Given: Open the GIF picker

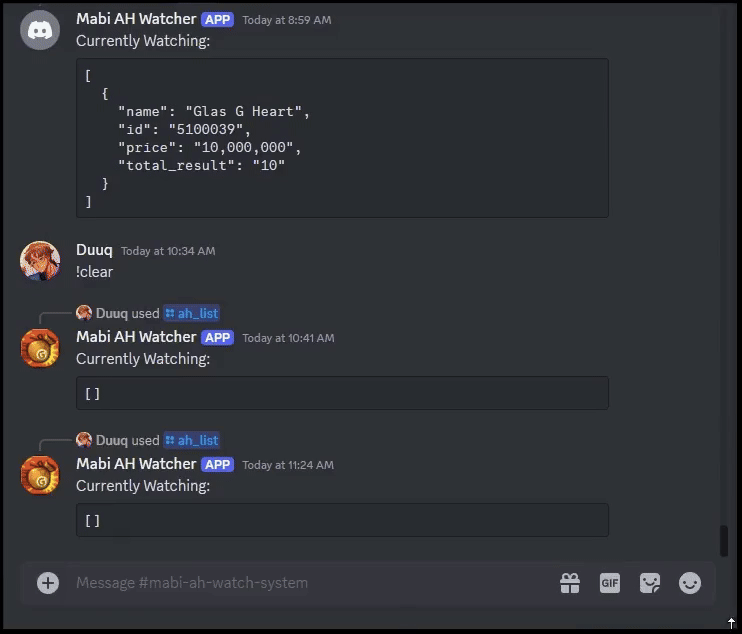Looking at the screenshot, I should [x=610, y=583].
